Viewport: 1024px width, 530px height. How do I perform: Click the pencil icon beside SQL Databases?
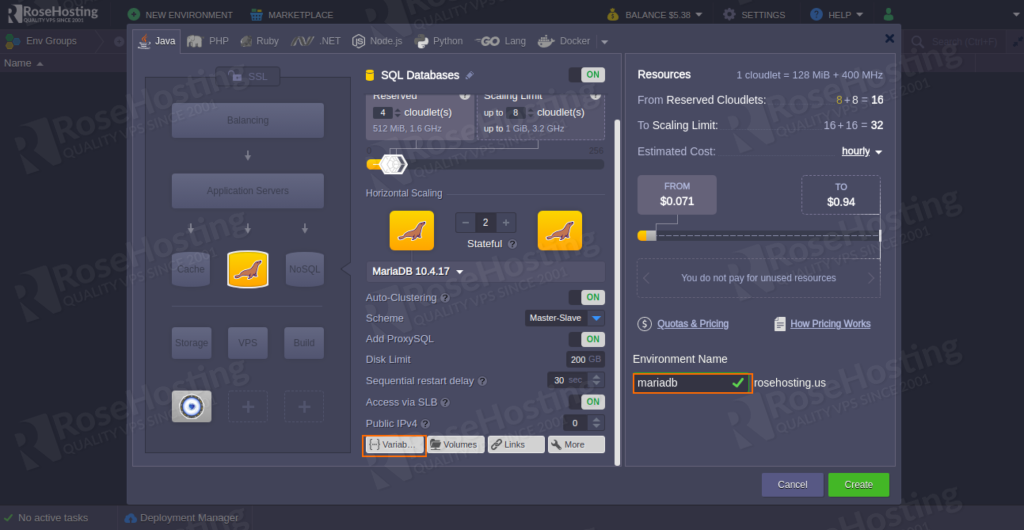point(470,75)
